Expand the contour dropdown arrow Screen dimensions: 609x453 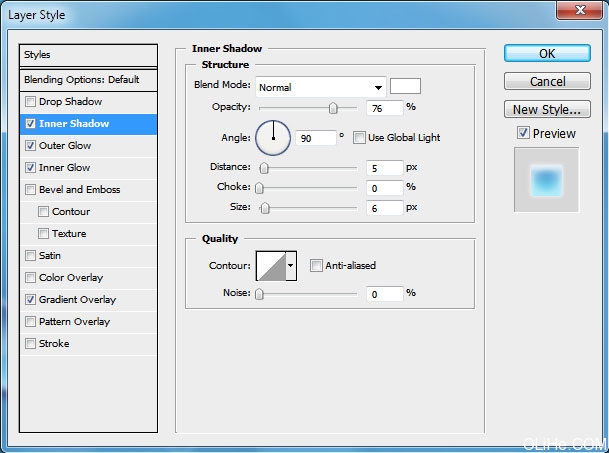tap(291, 265)
